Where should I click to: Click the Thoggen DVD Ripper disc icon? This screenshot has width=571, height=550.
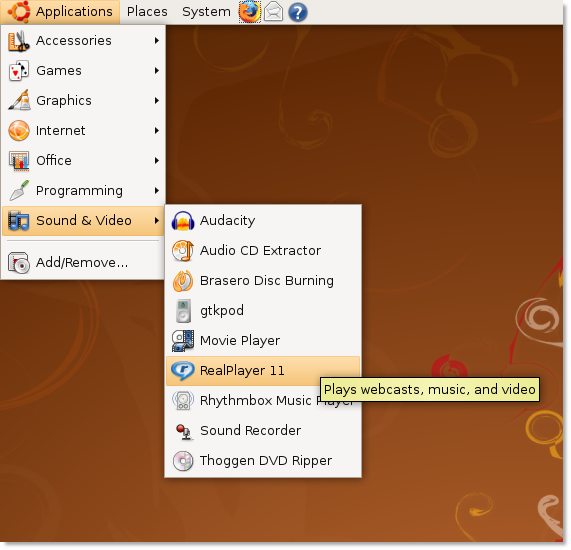click(183, 461)
